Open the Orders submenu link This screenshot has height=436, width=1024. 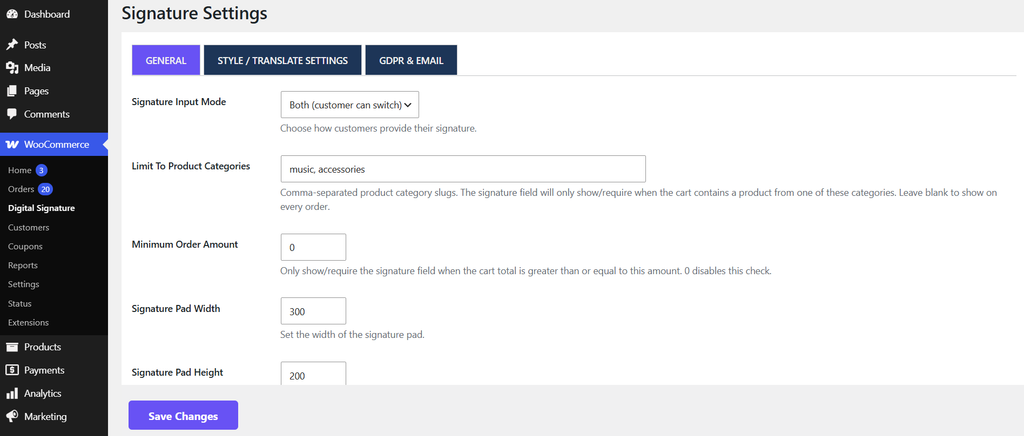21,189
